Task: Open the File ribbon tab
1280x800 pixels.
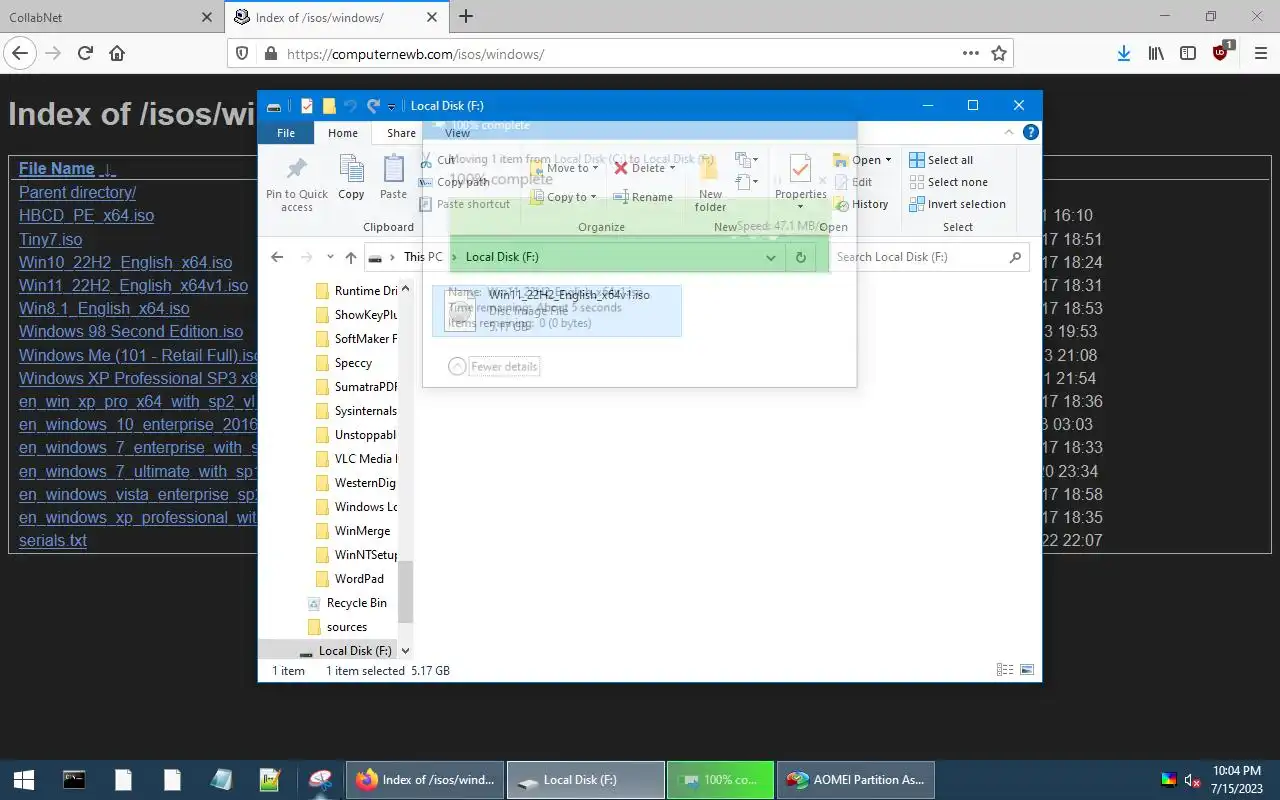Action: 286,133
